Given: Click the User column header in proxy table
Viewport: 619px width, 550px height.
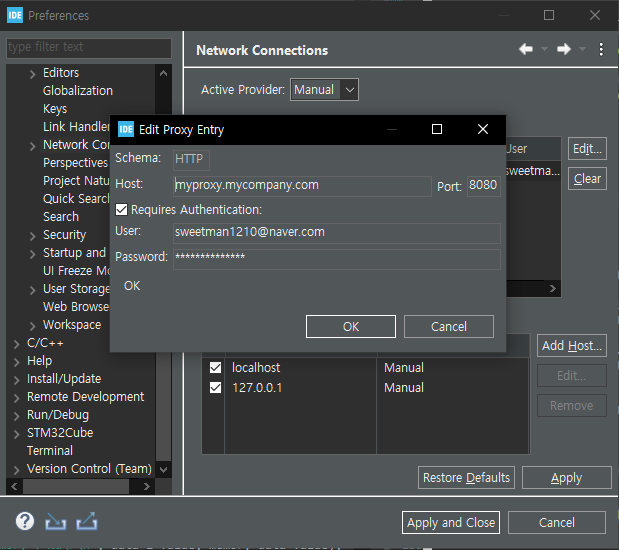Looking at the screenshot, I should [x=533, y=149].
